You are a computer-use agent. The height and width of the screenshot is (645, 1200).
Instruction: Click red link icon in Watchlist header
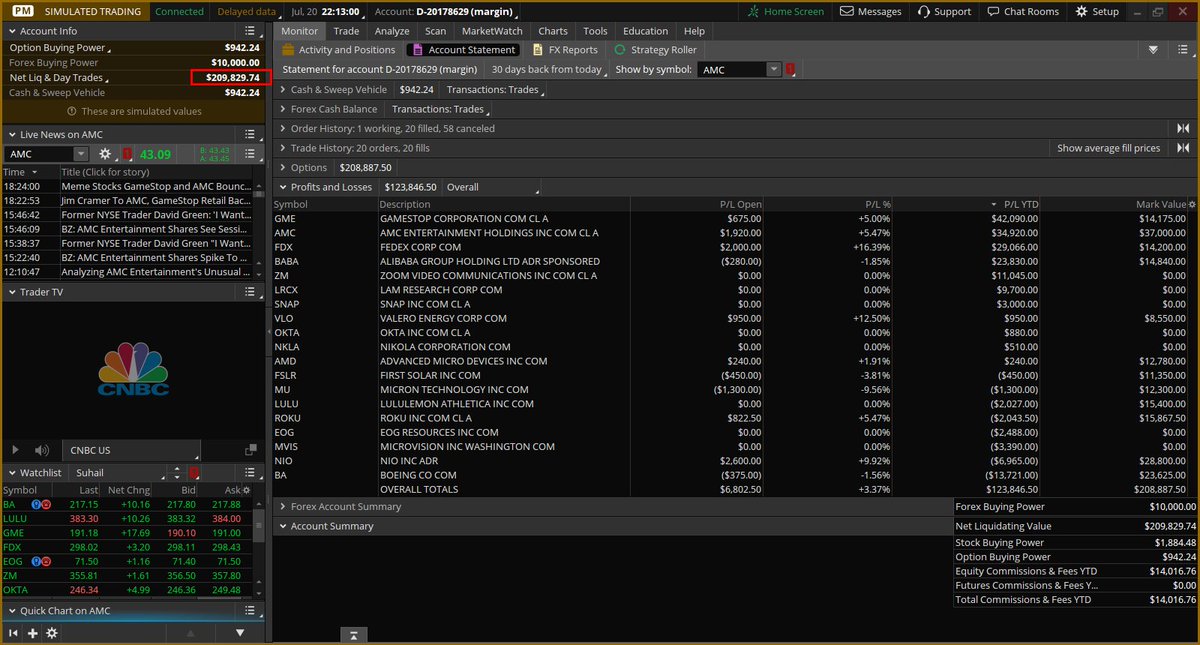(x=194, y=472)
